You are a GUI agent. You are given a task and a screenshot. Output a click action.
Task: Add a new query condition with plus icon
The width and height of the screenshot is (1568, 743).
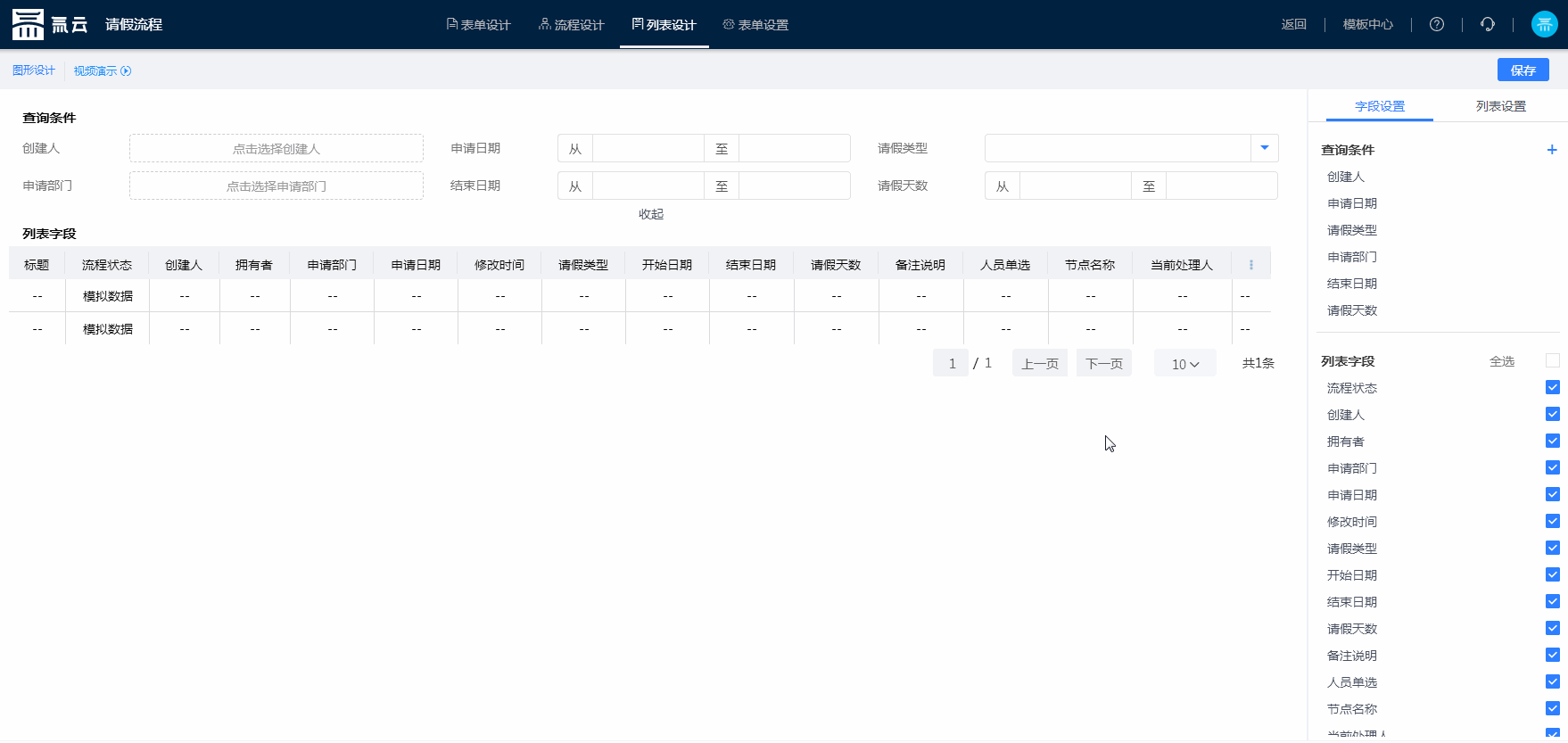[1552, 150]
